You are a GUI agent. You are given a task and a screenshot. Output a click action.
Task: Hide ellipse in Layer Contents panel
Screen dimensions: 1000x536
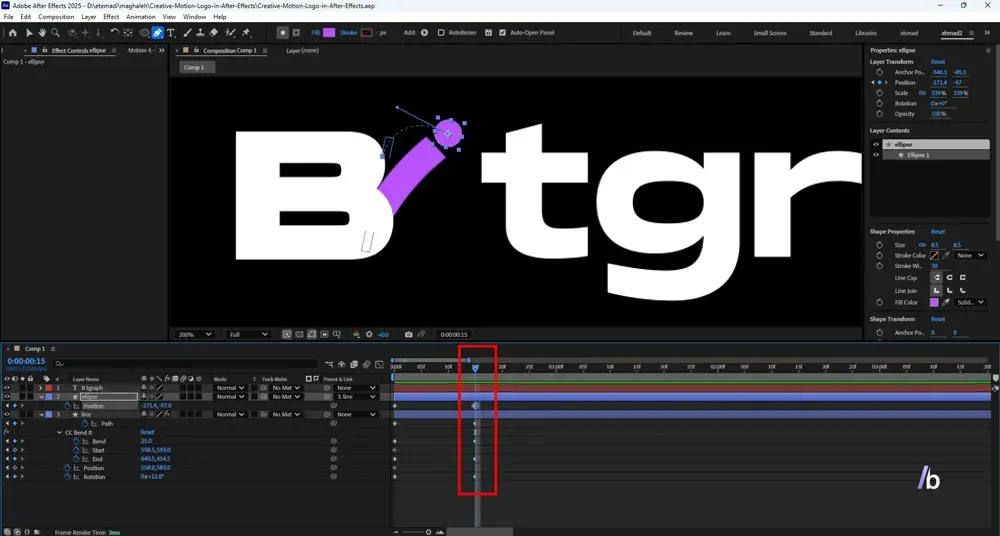876,145
